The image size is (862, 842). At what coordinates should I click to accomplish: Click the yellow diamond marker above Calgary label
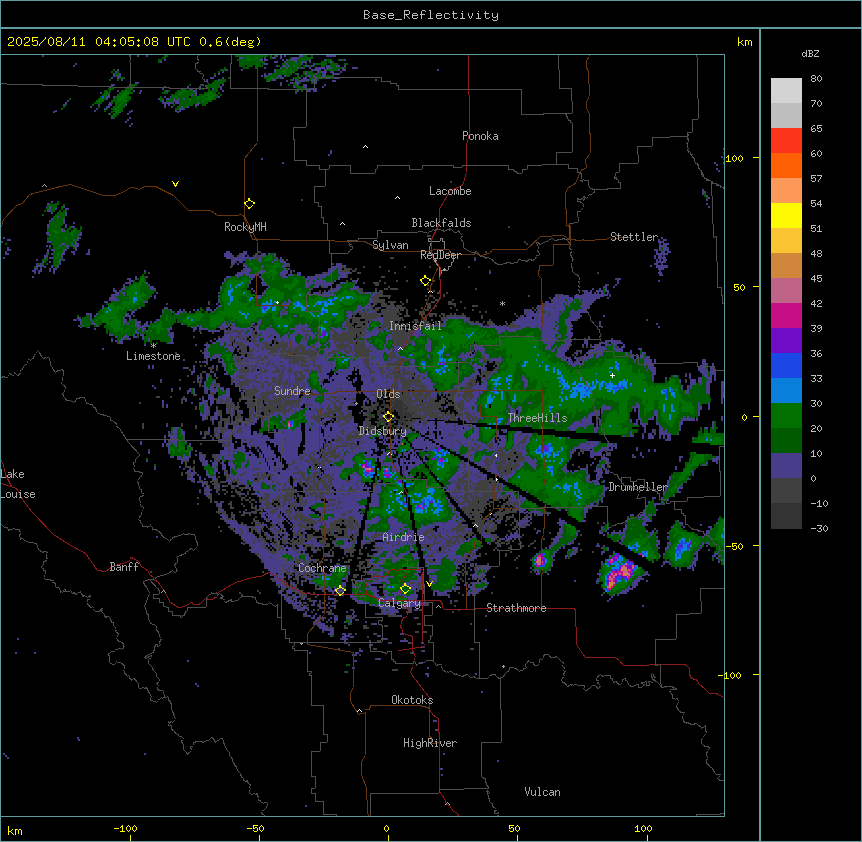[x=405, y=589]
